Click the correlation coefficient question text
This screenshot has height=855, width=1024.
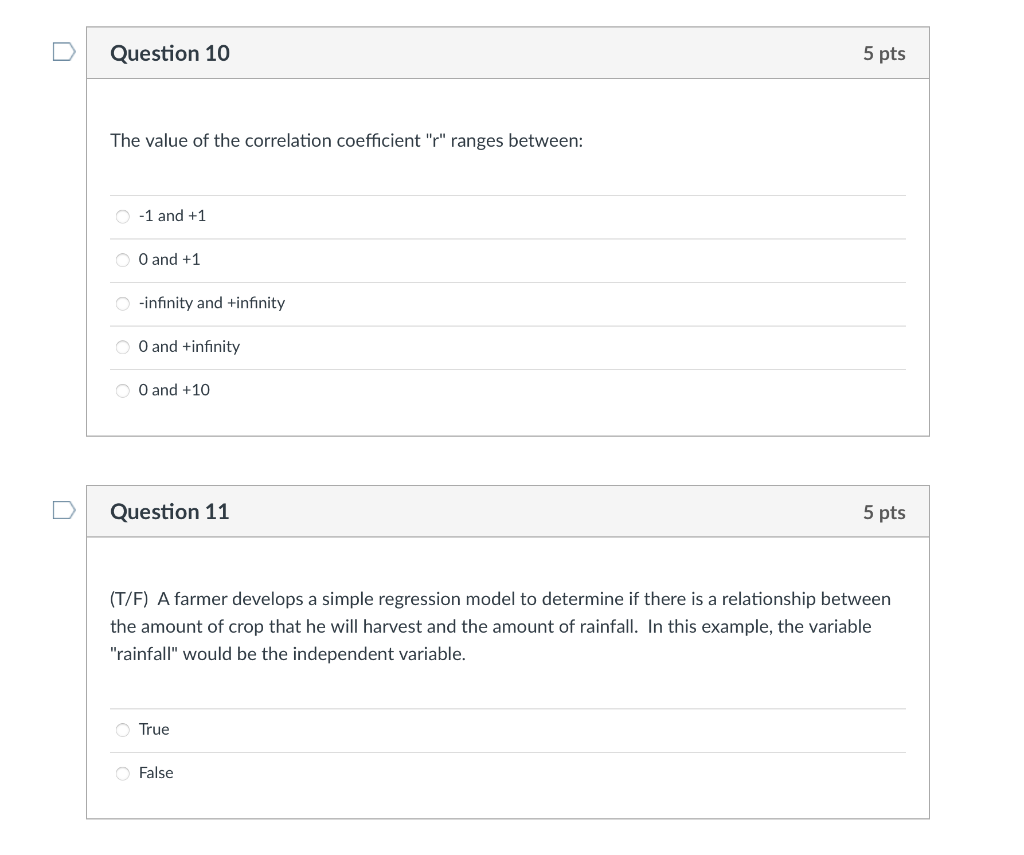tap(347, 140)
